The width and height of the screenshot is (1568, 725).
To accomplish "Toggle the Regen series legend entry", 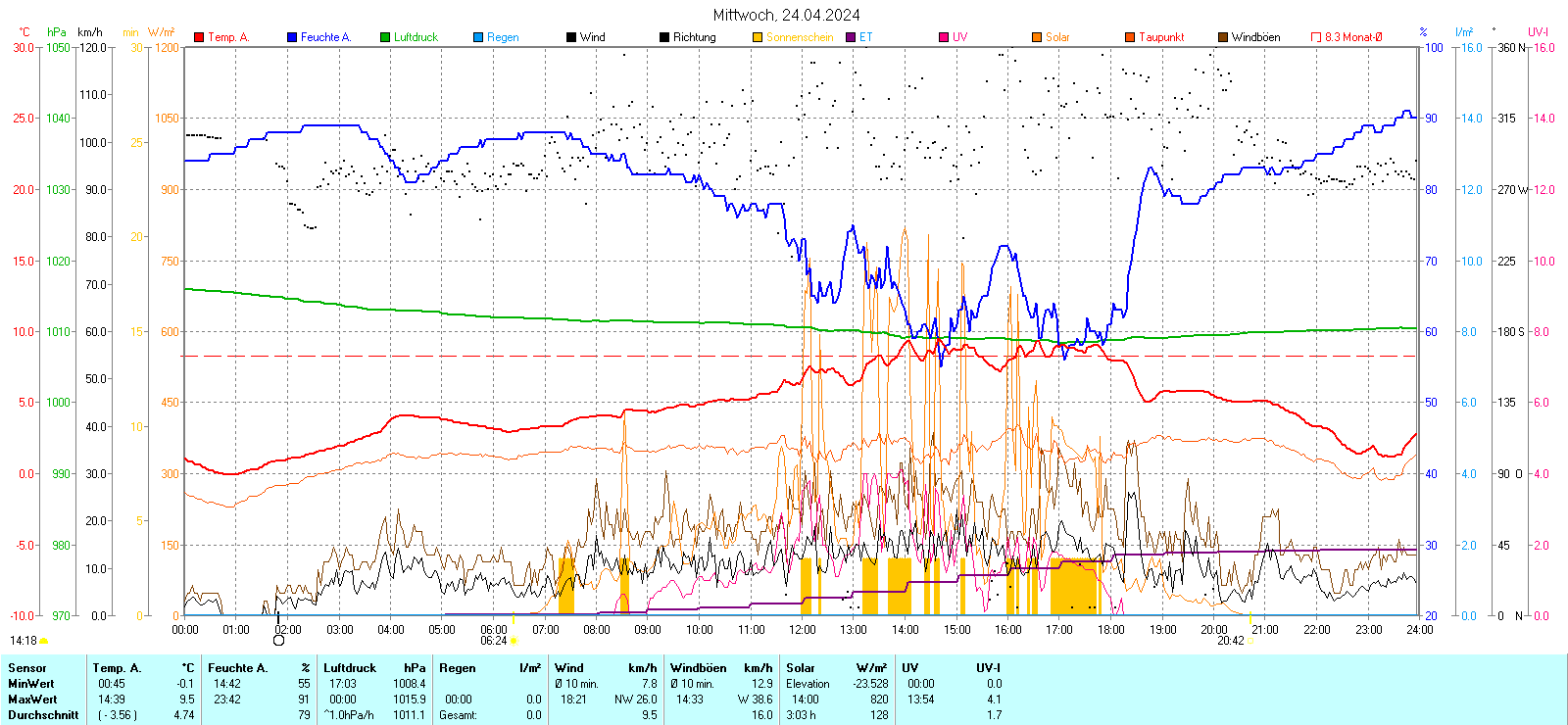I will (x=502, y=37).
